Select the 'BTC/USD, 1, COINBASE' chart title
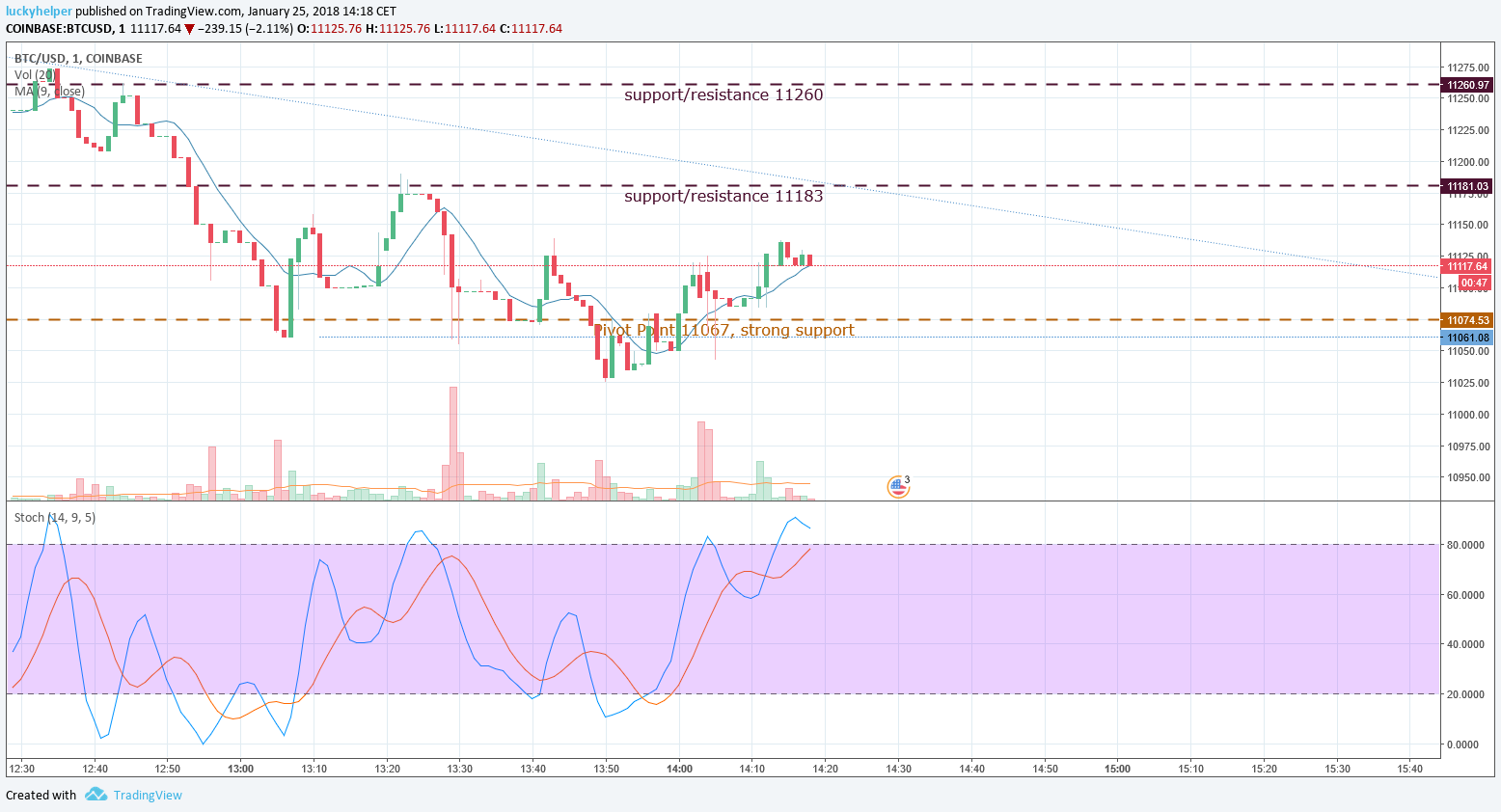Image resolution: width=1501 pixels, height=812 pixels. pos(78,58)
